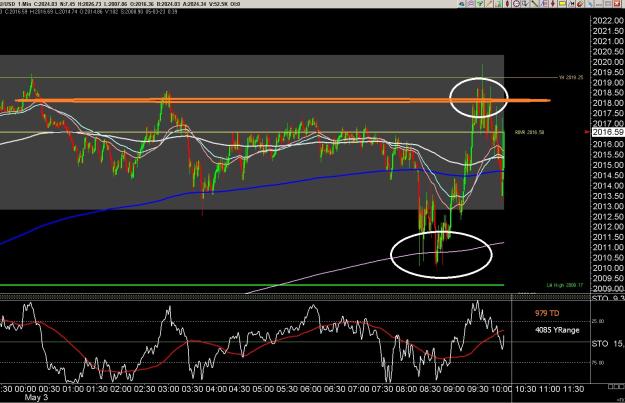Click the yellow rectangle toolbar icon
Image resolution: width=625 pixels, height=403 pixels.
point(562,4)
